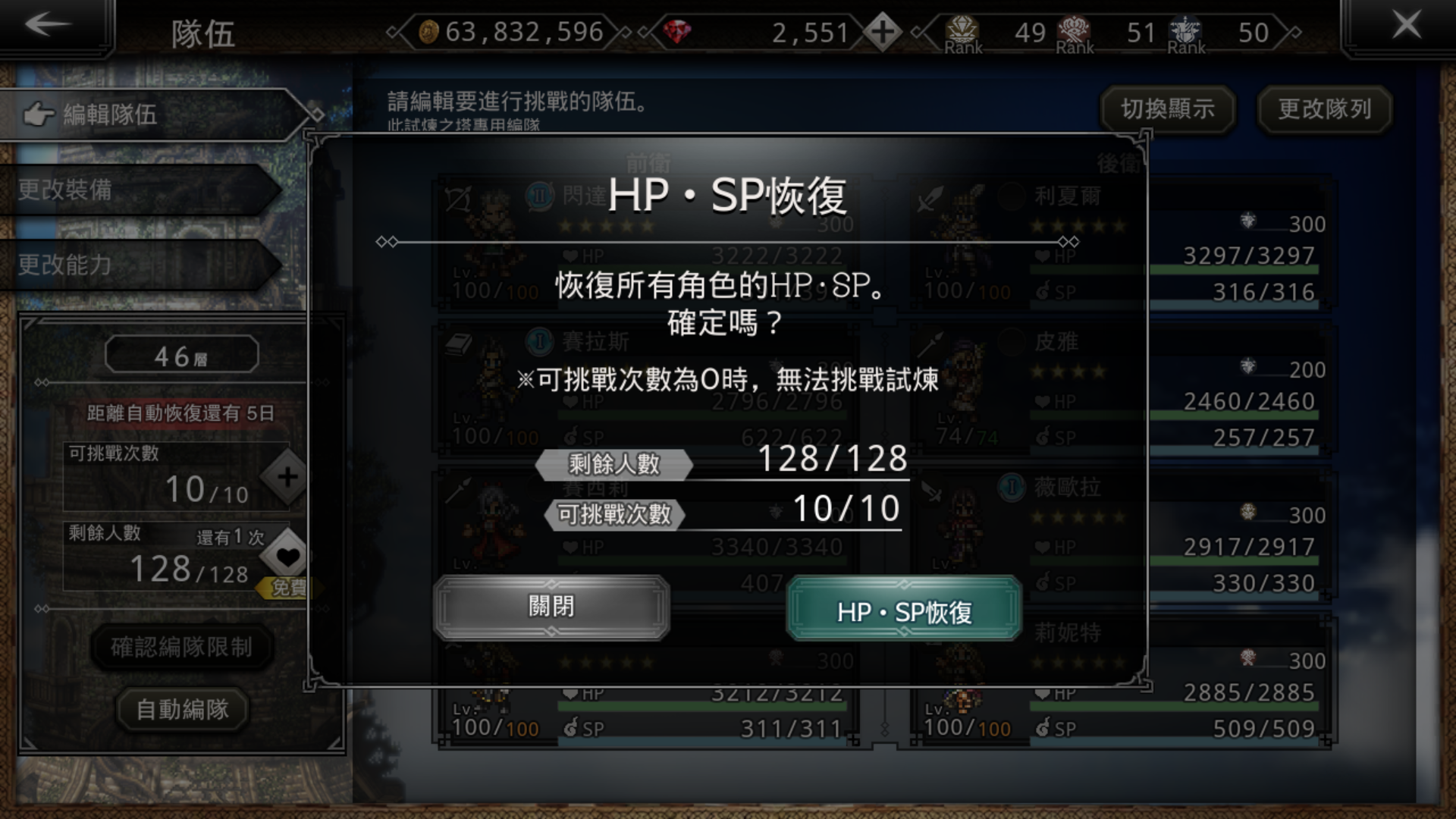Click the first Rank 49 crest icon
This screenshot has width=1456, height=819.
[x=963, y=33]
